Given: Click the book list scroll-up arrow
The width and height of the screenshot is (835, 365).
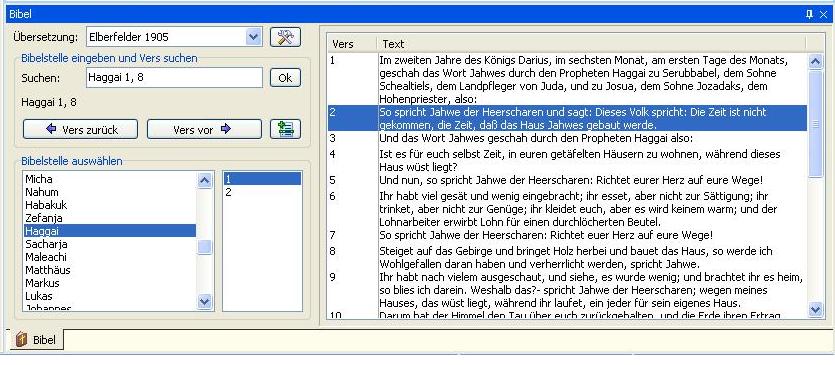Looking at the screenshot, I should tap(204, 180).
